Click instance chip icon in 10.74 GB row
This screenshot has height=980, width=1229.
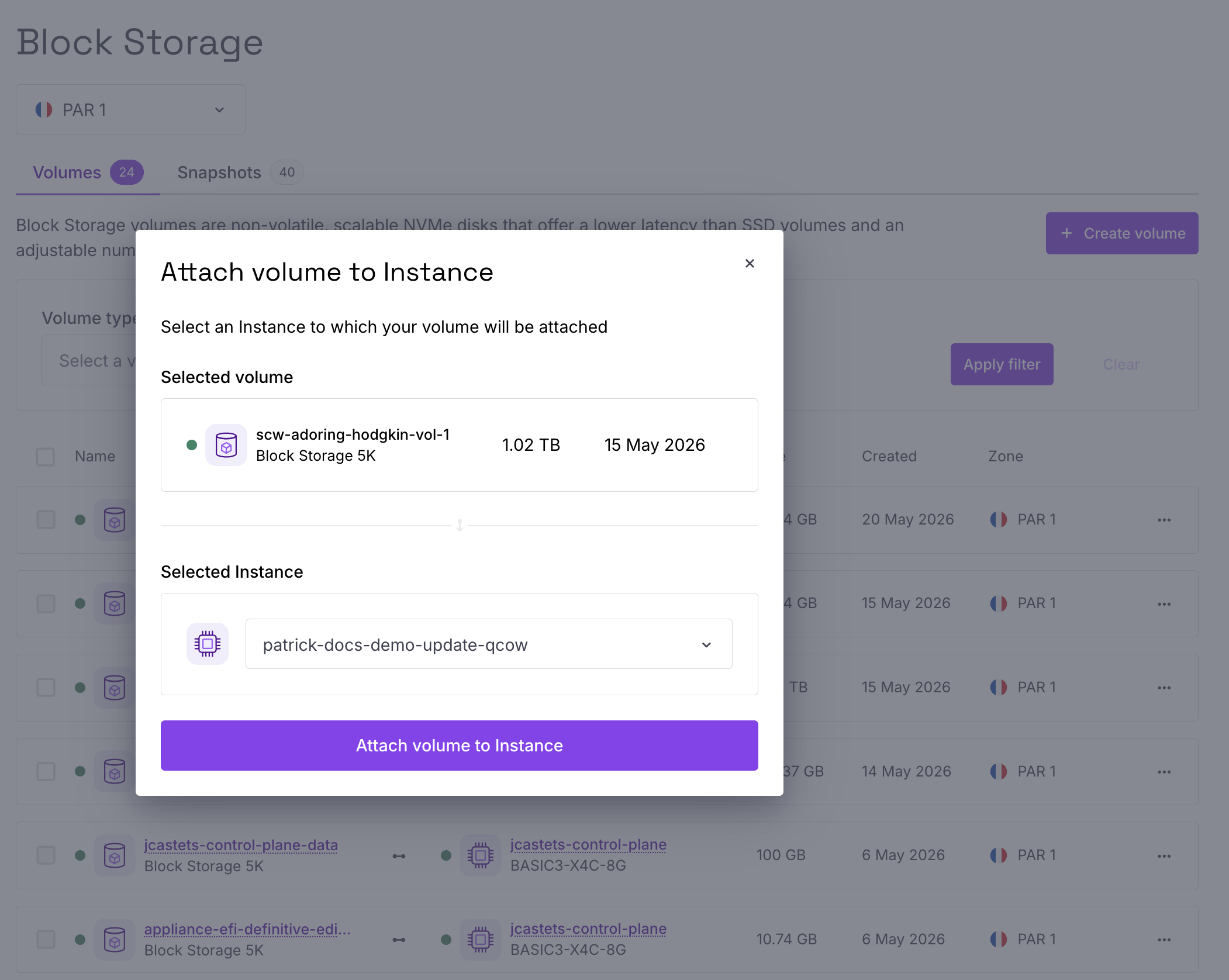pyautogui.click(x=481, y=940)
